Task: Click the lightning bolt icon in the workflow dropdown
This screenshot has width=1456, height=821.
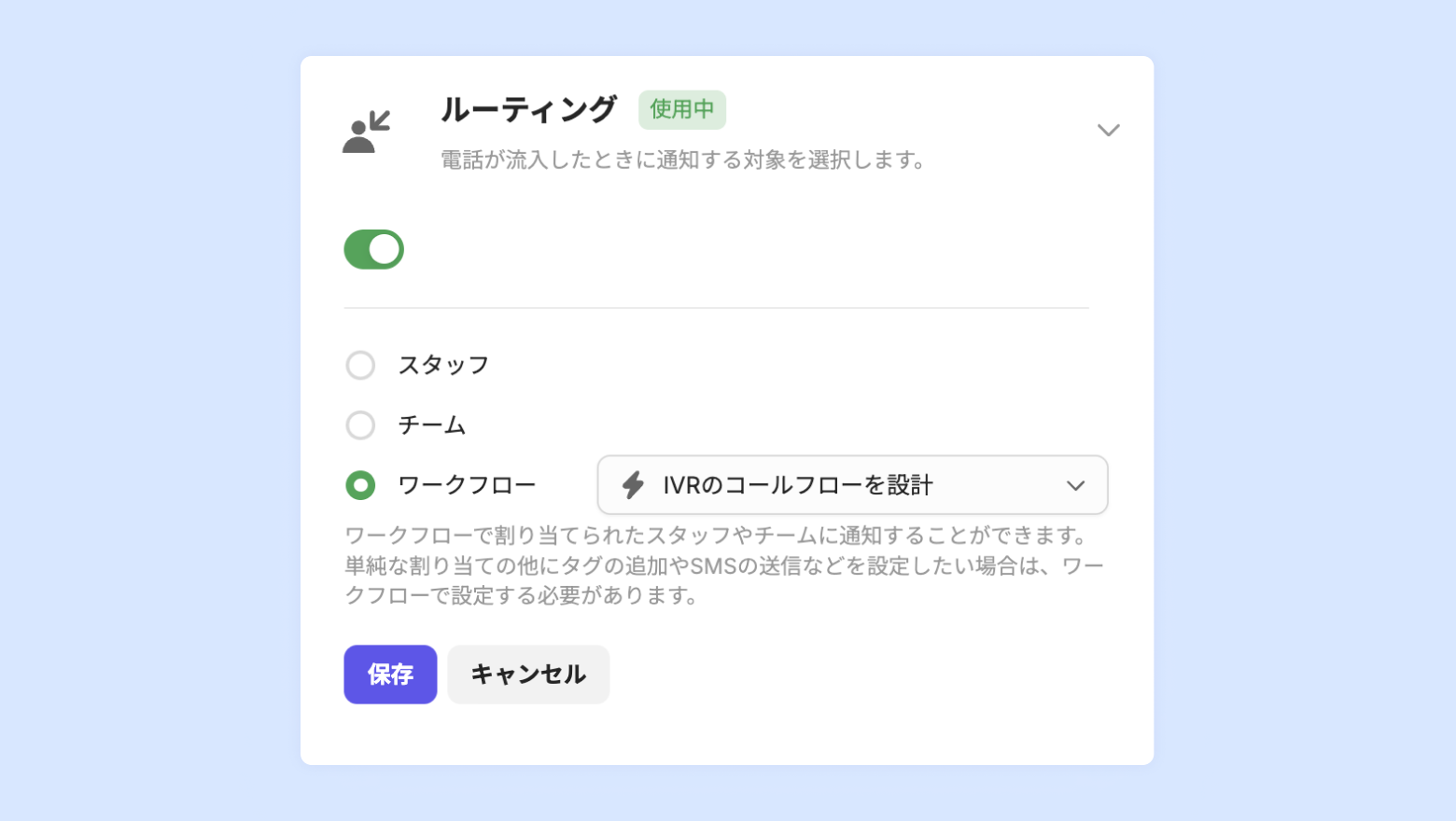Action: [634, 485]
